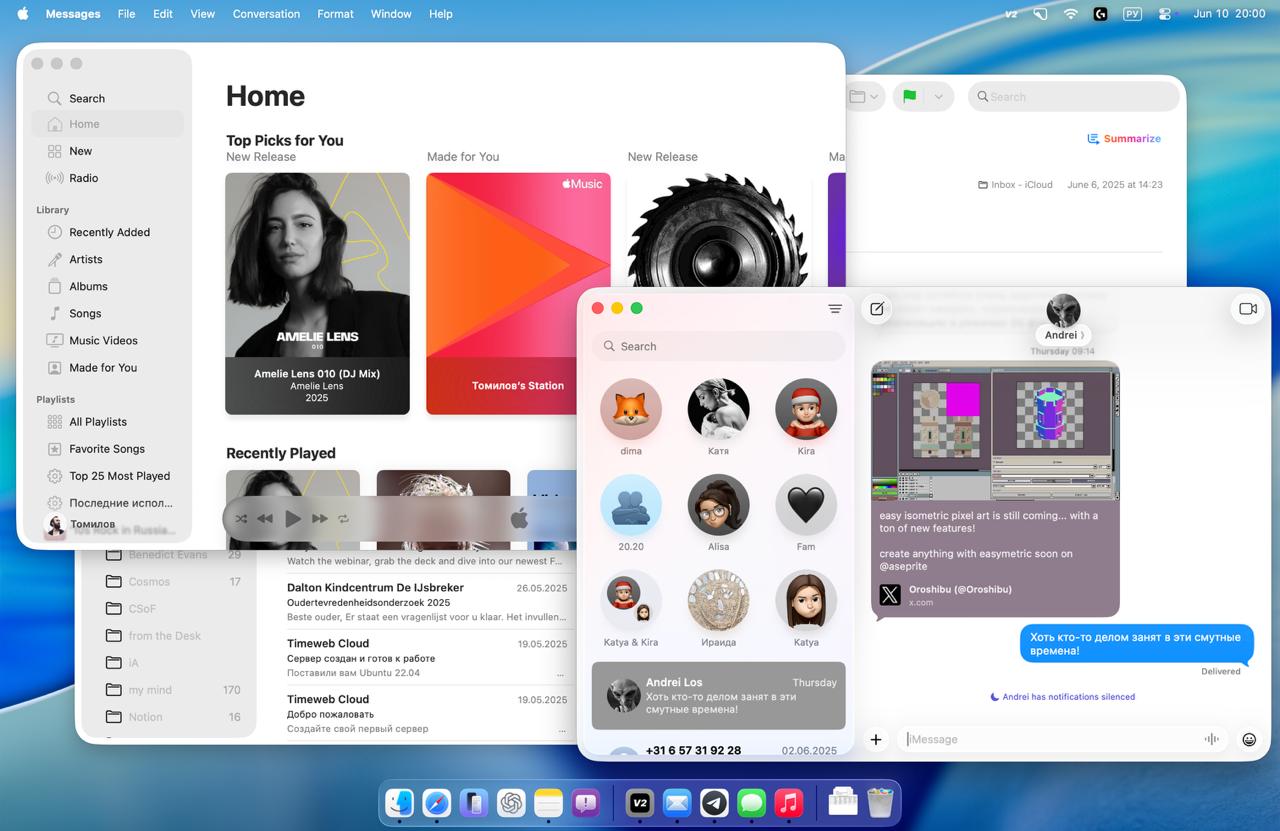Screen dimensions: 1280x831
Task: Open ChatGPT from the Dock
Action: [511, 802]
